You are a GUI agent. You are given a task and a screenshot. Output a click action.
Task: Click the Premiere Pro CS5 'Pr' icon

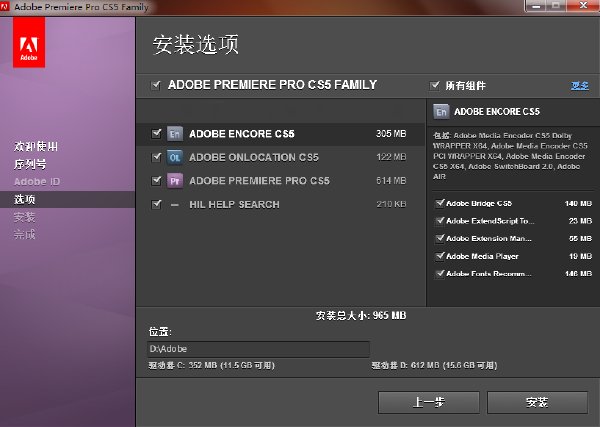pos(175,181)
